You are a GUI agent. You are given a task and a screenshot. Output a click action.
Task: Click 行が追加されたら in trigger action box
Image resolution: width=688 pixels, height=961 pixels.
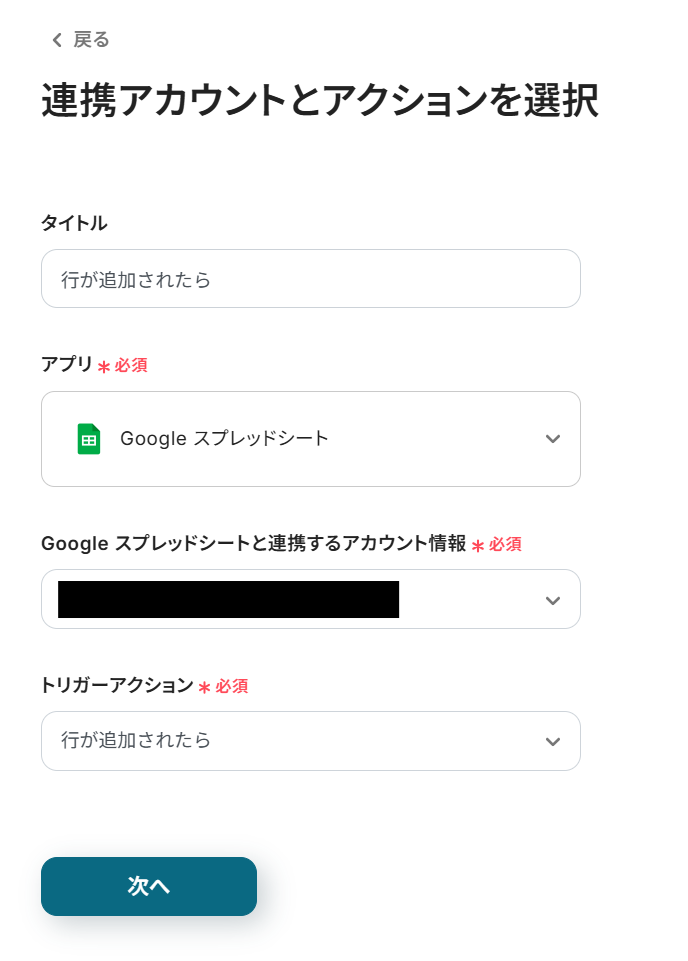[x=136, y=741]
